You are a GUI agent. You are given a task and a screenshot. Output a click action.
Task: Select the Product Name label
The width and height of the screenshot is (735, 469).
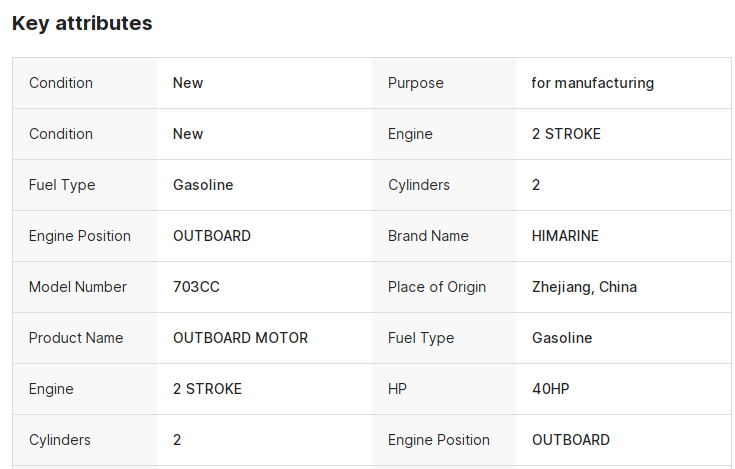point(76,338)
